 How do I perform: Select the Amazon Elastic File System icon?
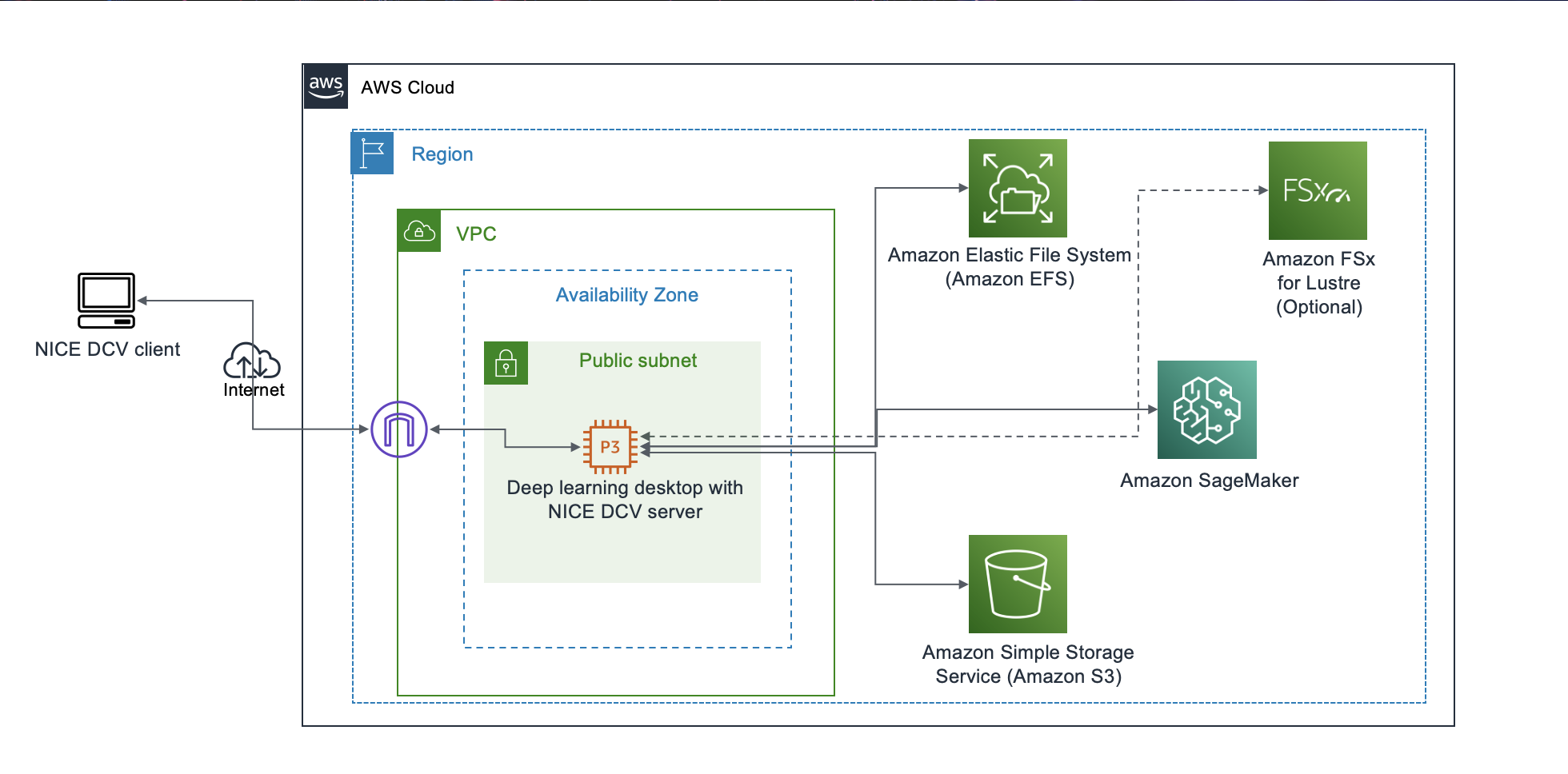coord(1017,189)
